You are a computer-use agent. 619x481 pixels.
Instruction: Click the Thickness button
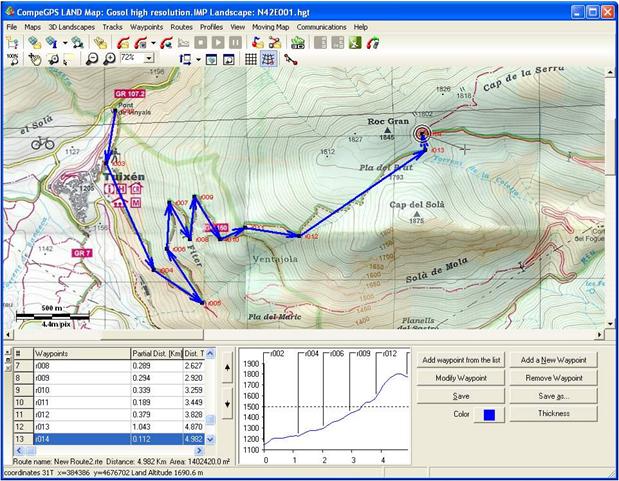coord(553,413)
